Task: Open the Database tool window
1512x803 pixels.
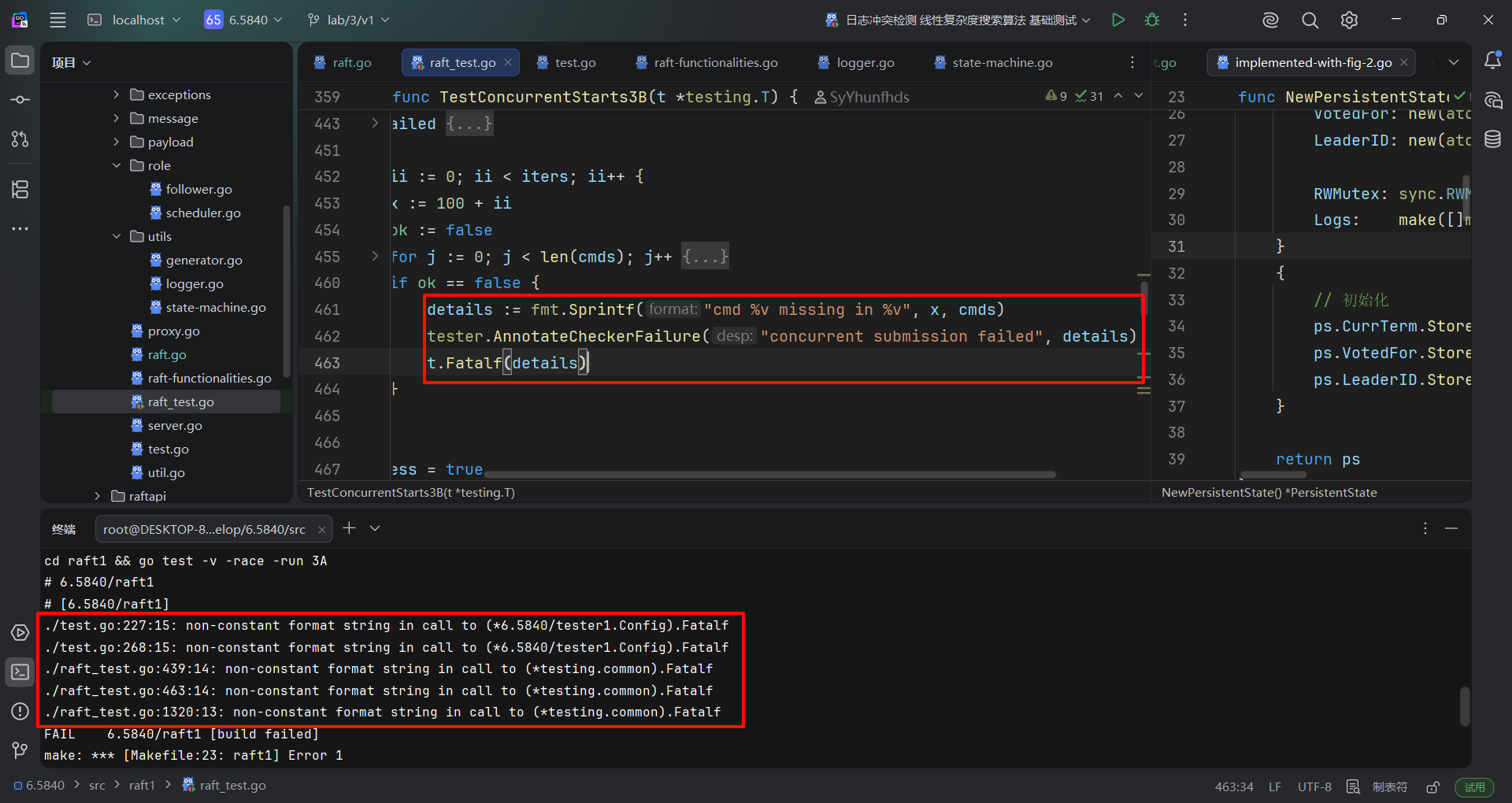Action: coord(1492,139)
